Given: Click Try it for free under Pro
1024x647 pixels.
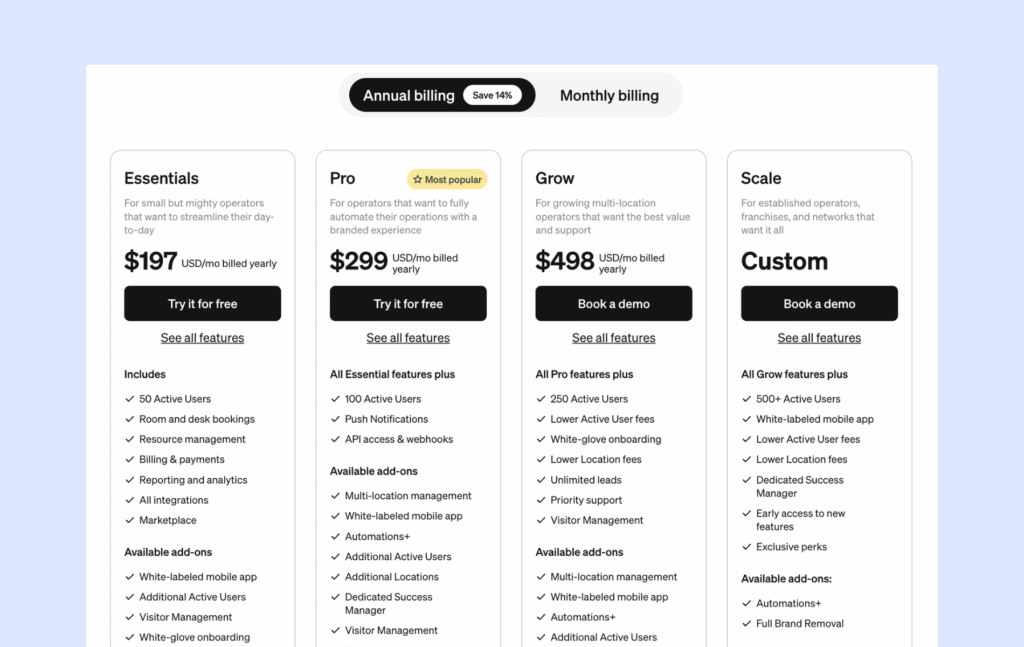Looking at the screenshot, I should pyautogui.click(x=408, y=303).
